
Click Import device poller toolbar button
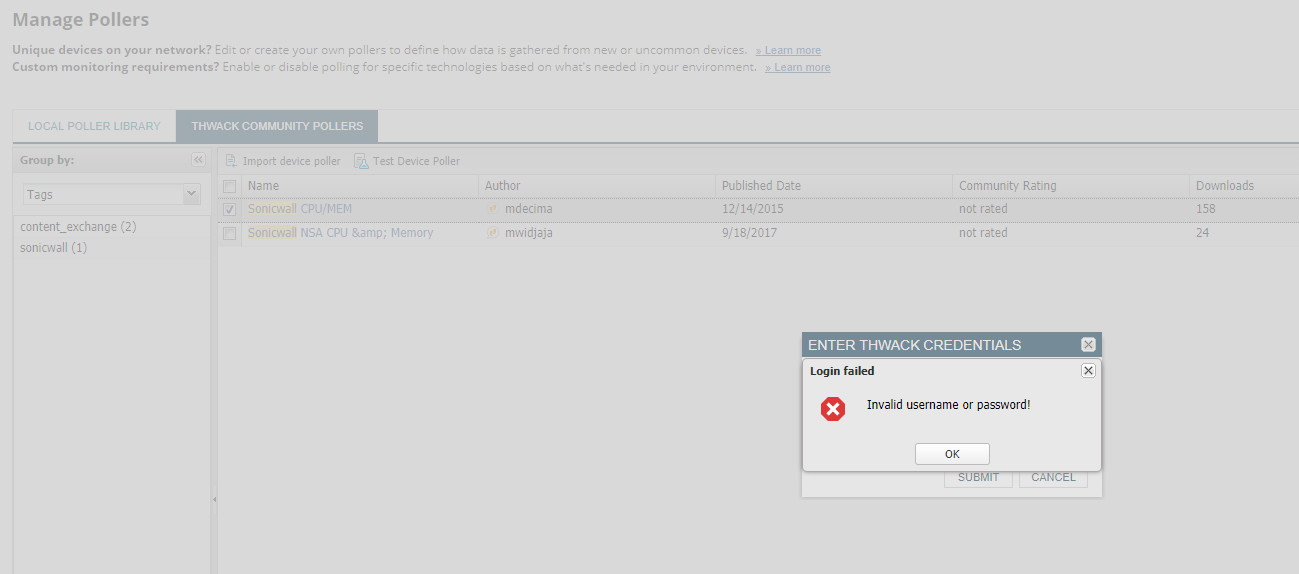pyautogui.click(x=283, y=161)
